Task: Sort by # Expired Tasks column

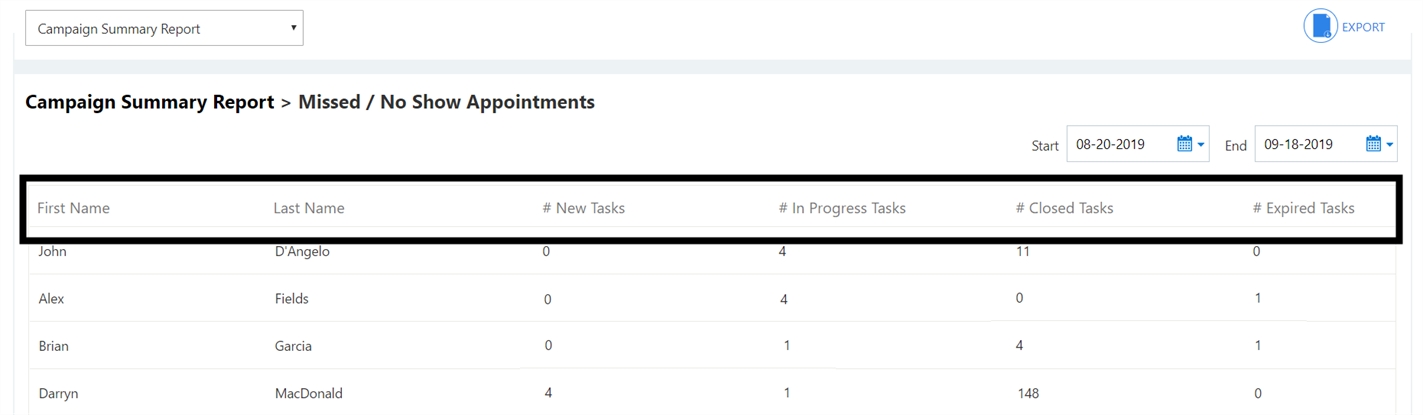Action: tap(1303, 208)
